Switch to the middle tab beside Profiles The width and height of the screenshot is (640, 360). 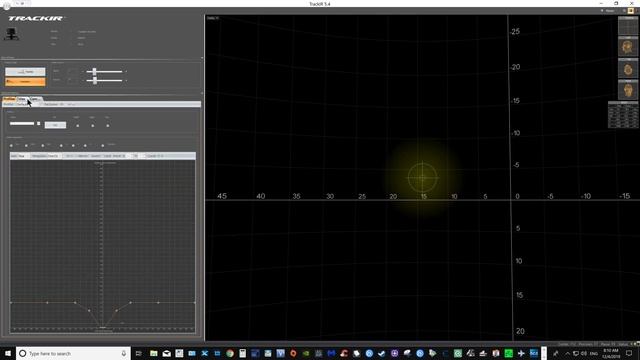(22, 99)
